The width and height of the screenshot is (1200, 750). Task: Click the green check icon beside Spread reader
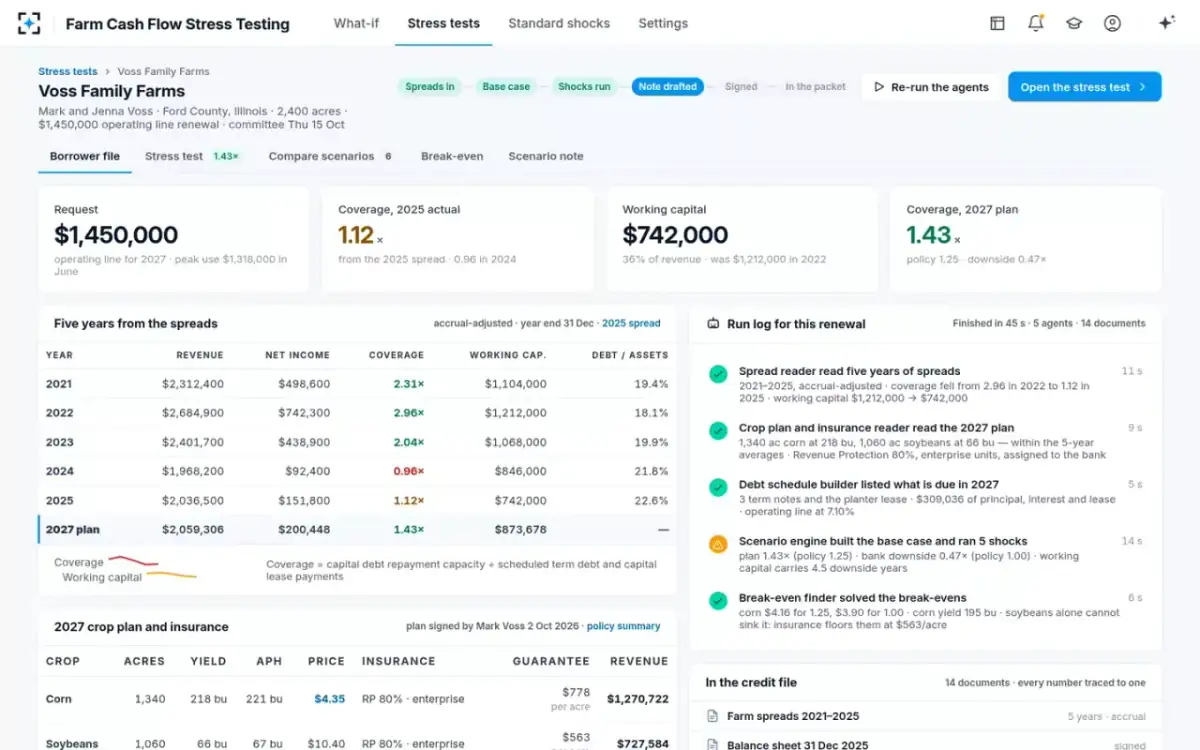tap(718, 373)
